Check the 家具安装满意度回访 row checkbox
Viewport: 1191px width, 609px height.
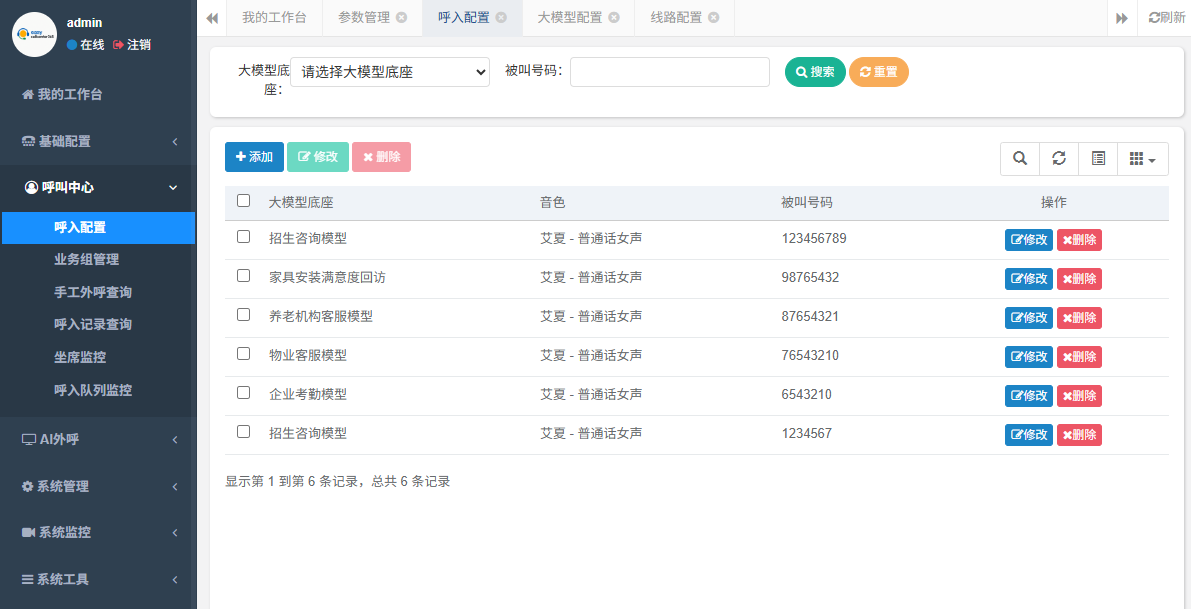pyautogui.click(x=243, y=276)
